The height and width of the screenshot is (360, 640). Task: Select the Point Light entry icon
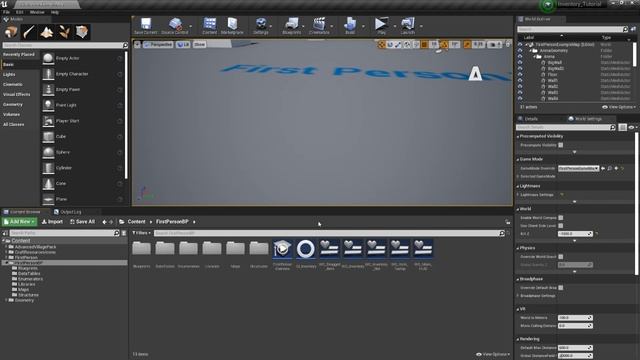[x=48, y=105]
